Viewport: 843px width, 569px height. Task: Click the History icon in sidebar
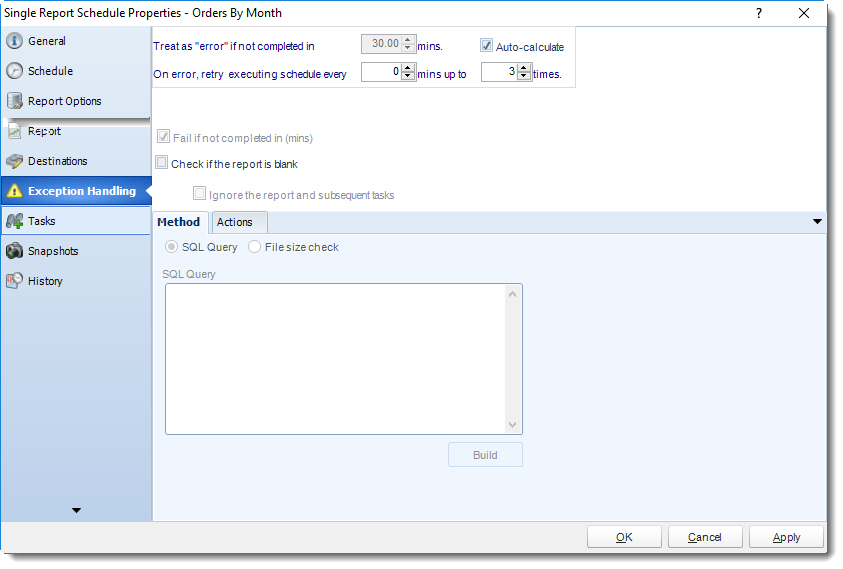tap(14, 281)
